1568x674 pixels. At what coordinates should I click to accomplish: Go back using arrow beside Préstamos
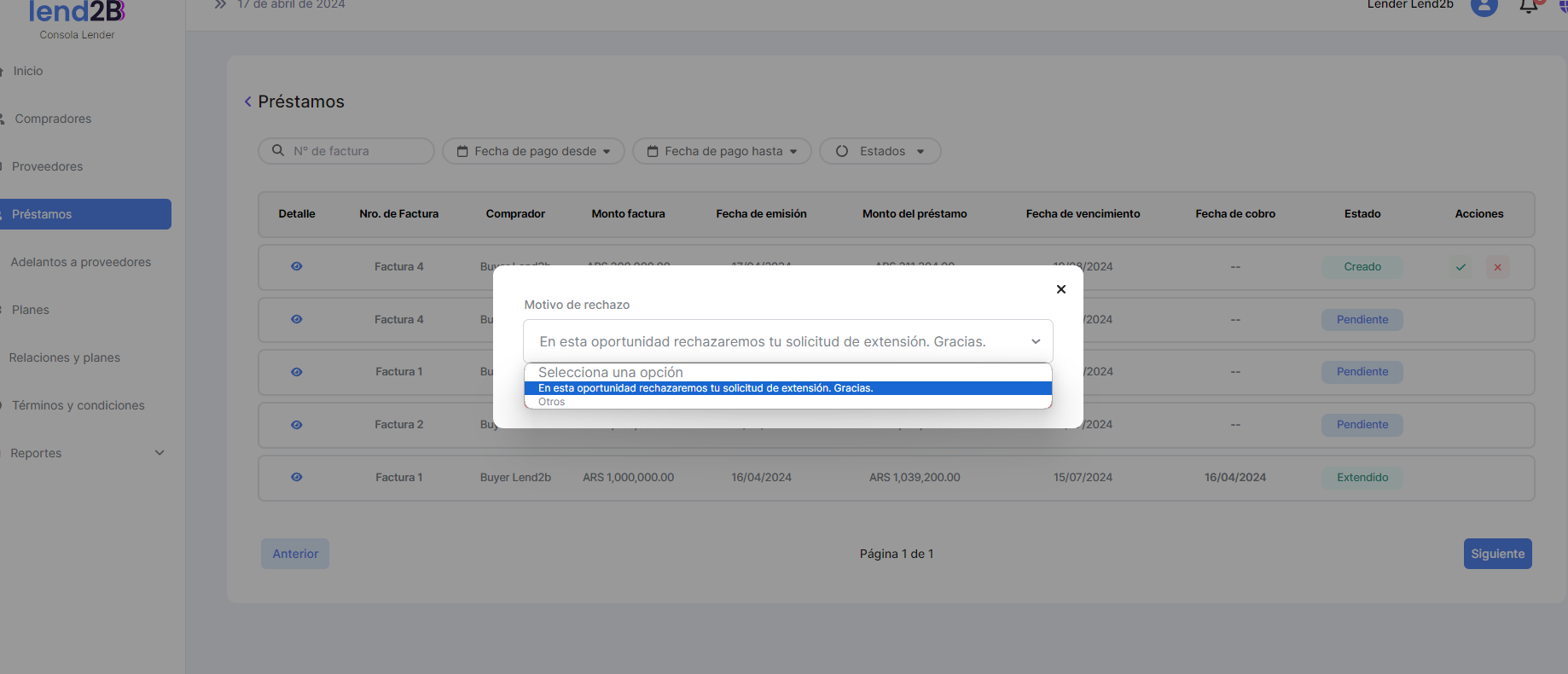[248, 102]
